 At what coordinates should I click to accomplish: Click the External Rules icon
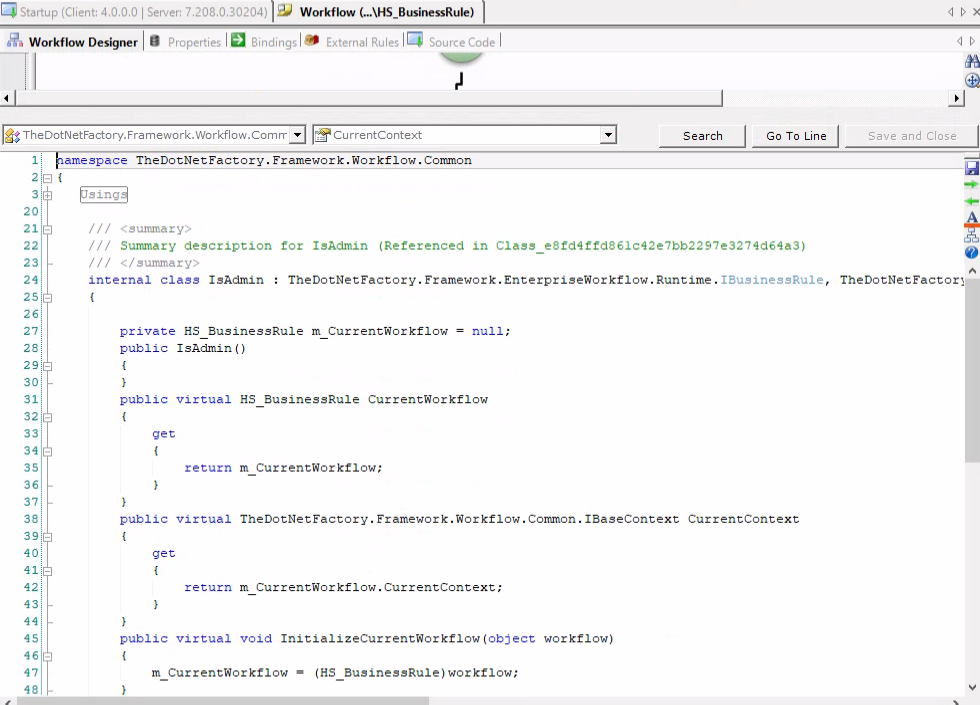(312, 41)
